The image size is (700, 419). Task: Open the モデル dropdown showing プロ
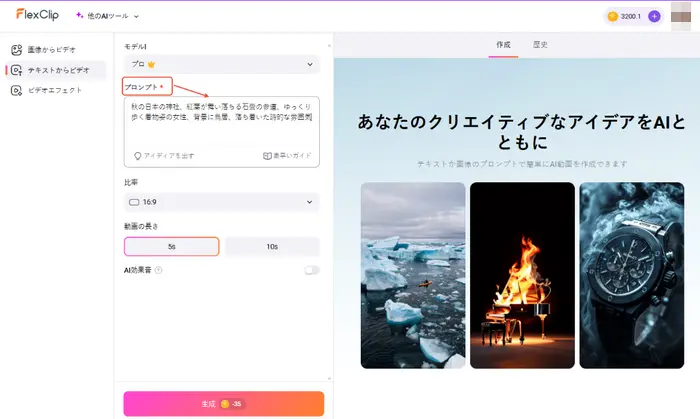[x=222, y=64]
